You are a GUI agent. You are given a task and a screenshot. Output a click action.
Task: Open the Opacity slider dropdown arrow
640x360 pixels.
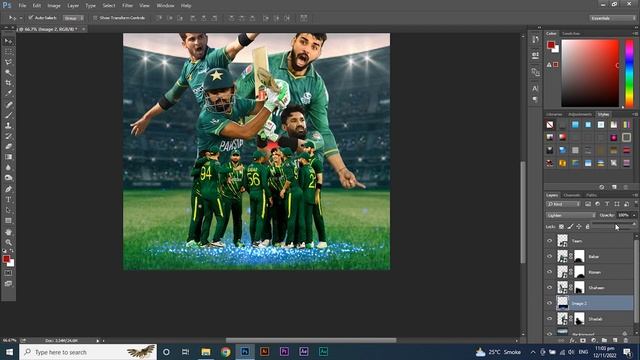click(634, 215)
